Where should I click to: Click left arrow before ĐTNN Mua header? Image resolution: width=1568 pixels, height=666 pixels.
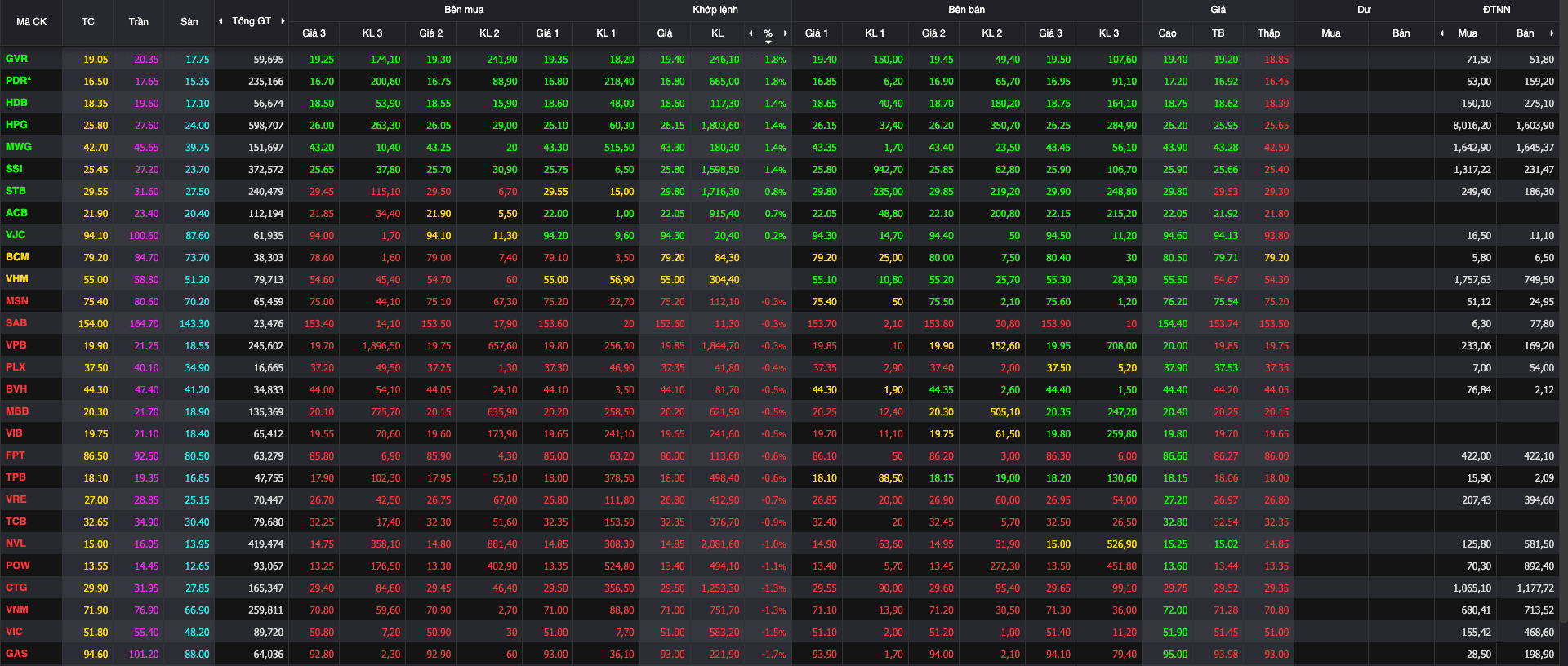(x=1441, y=33)
